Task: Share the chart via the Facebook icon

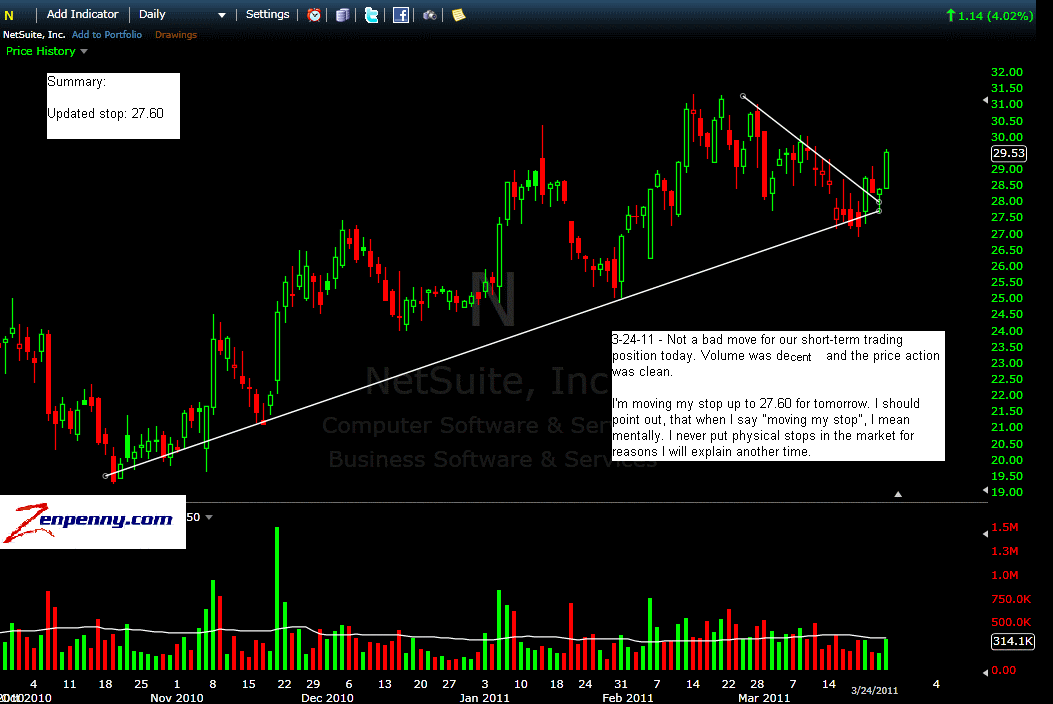Action: [401, 15]
